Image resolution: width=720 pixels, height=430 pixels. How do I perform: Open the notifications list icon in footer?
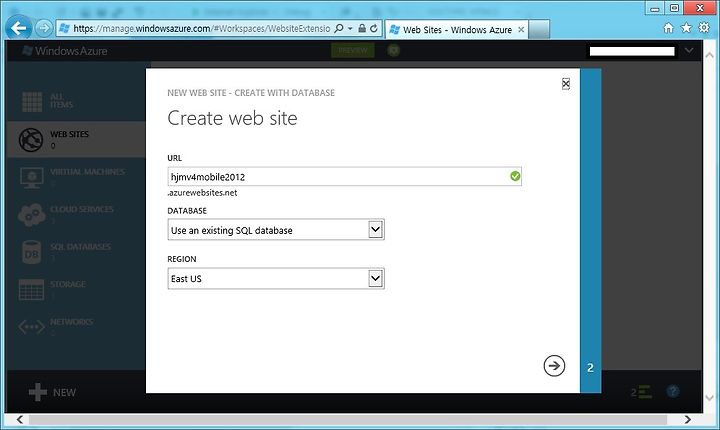click(641, 392)
